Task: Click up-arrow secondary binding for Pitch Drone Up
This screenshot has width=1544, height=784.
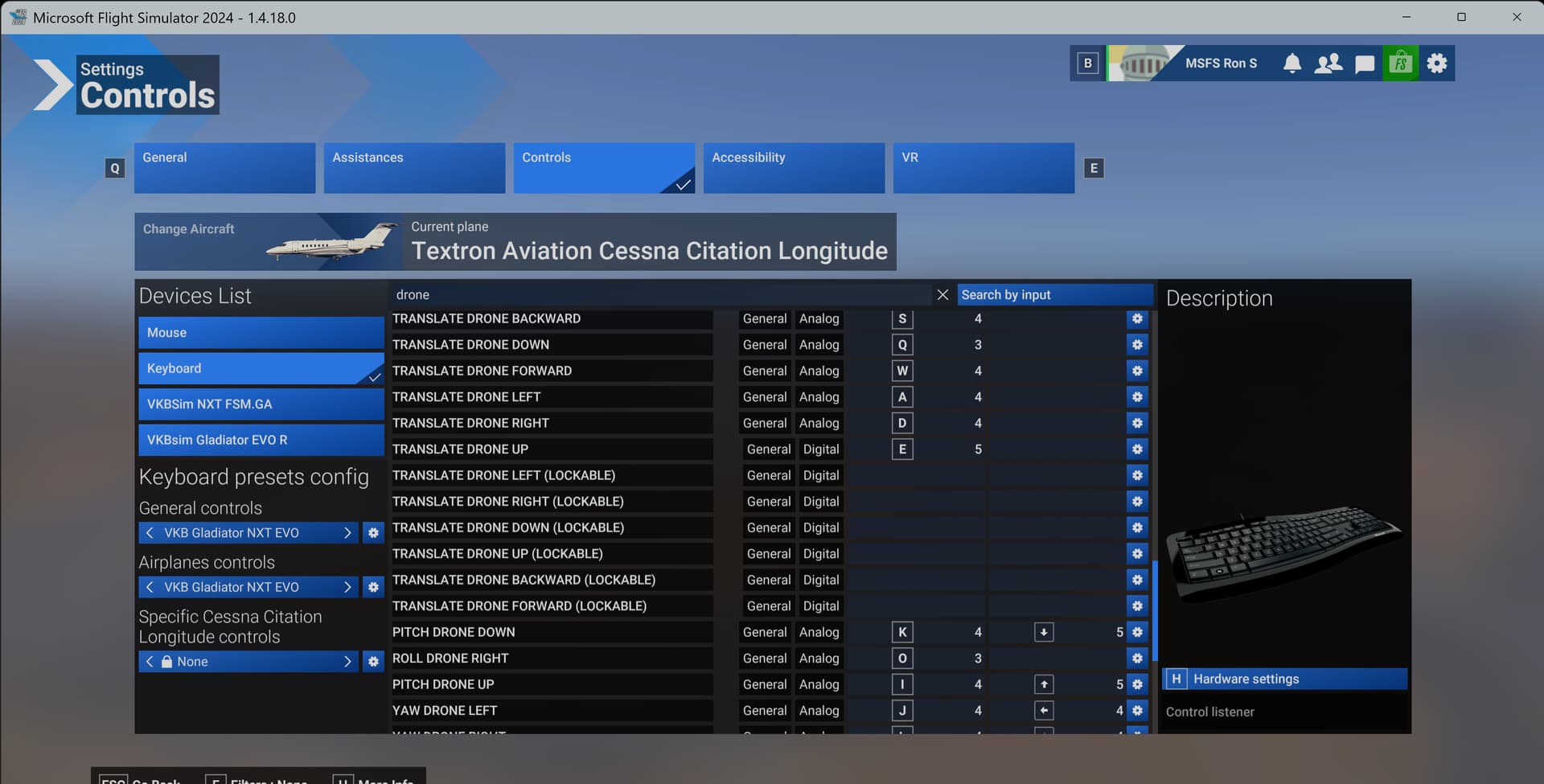Action: tap(1044, 684)
